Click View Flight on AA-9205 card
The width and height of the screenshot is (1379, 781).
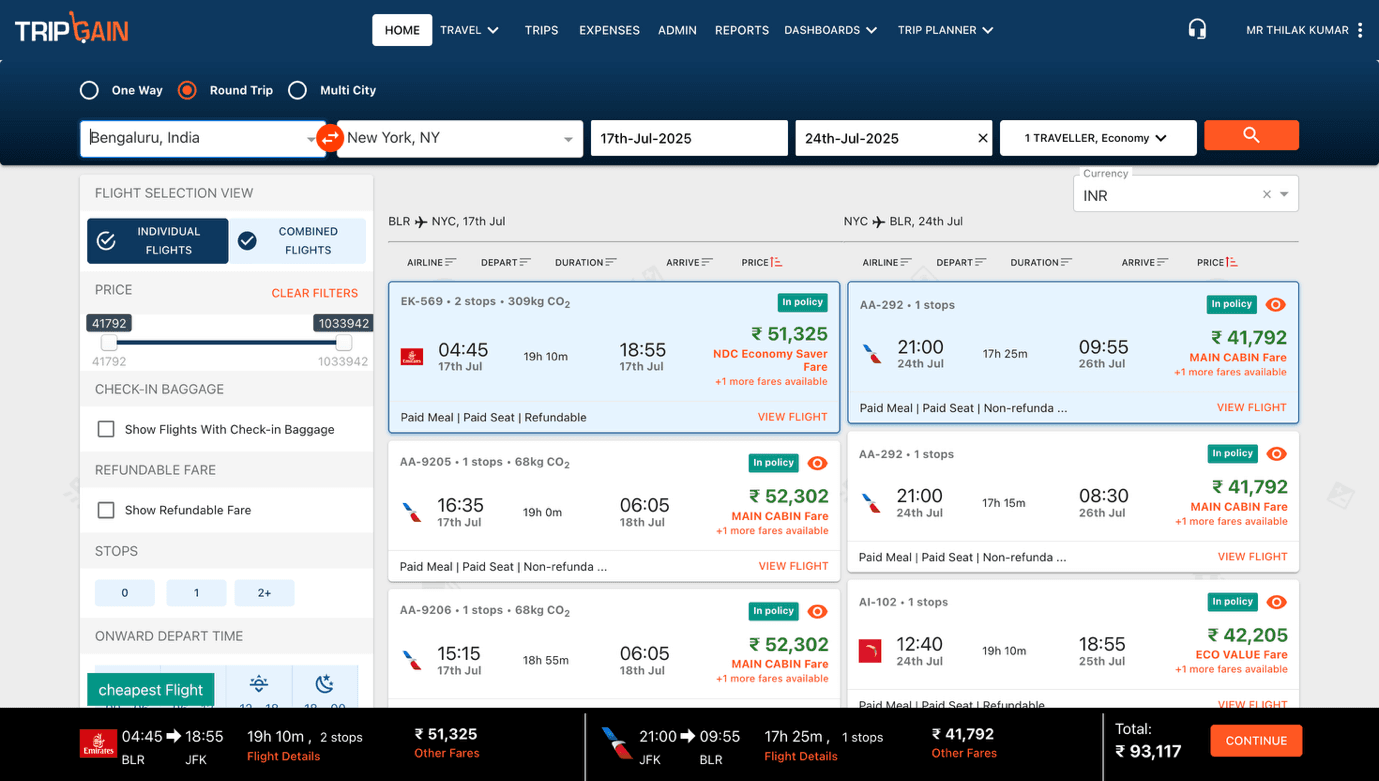pos(793,566)
